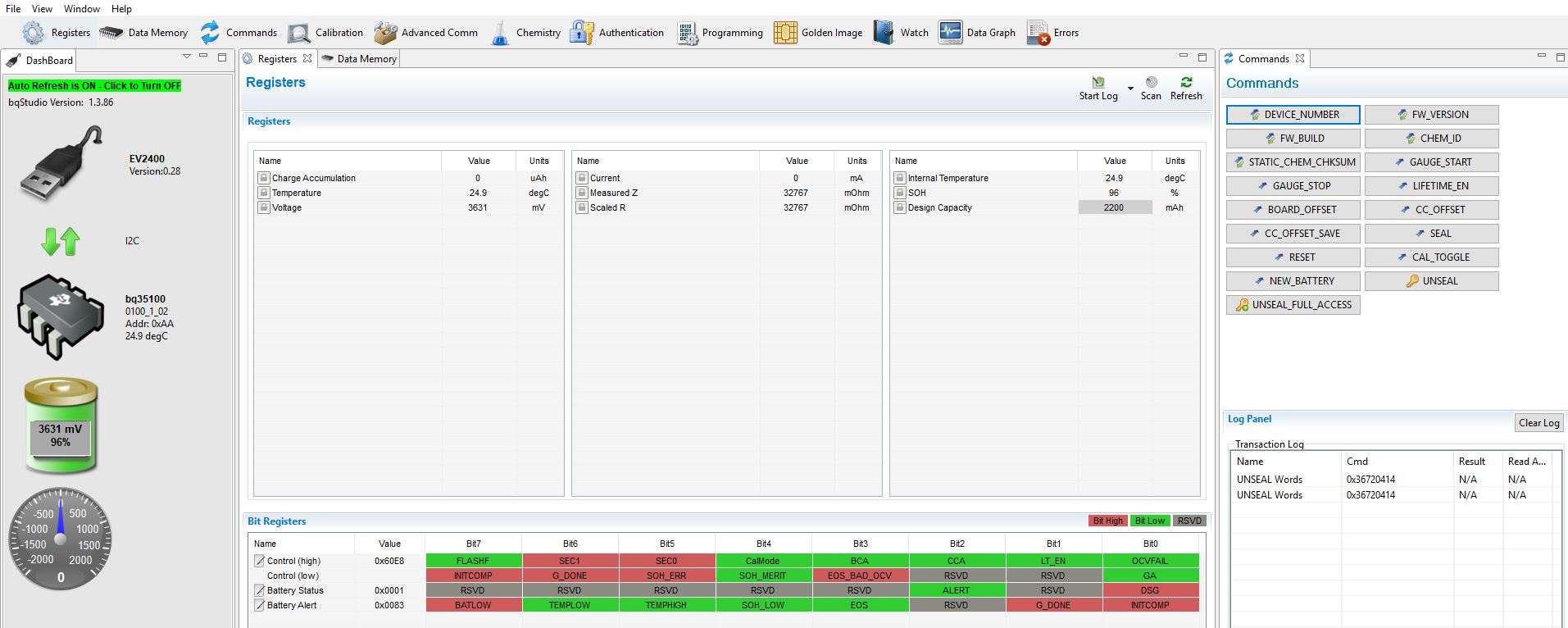Click the UNSEAL_FULL_ACCESS command button
The width and height of the screenshot is (1568, 628).
click(x=1293, y=305)
